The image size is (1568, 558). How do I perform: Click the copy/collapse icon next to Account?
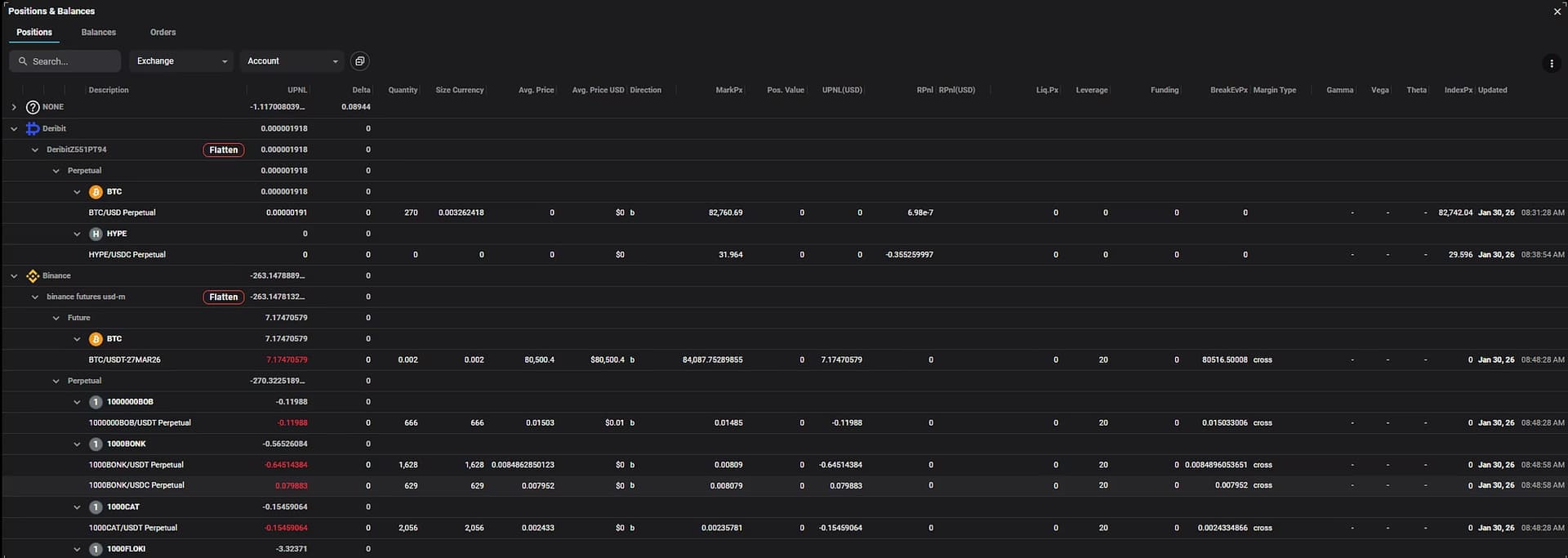(359, 61)
